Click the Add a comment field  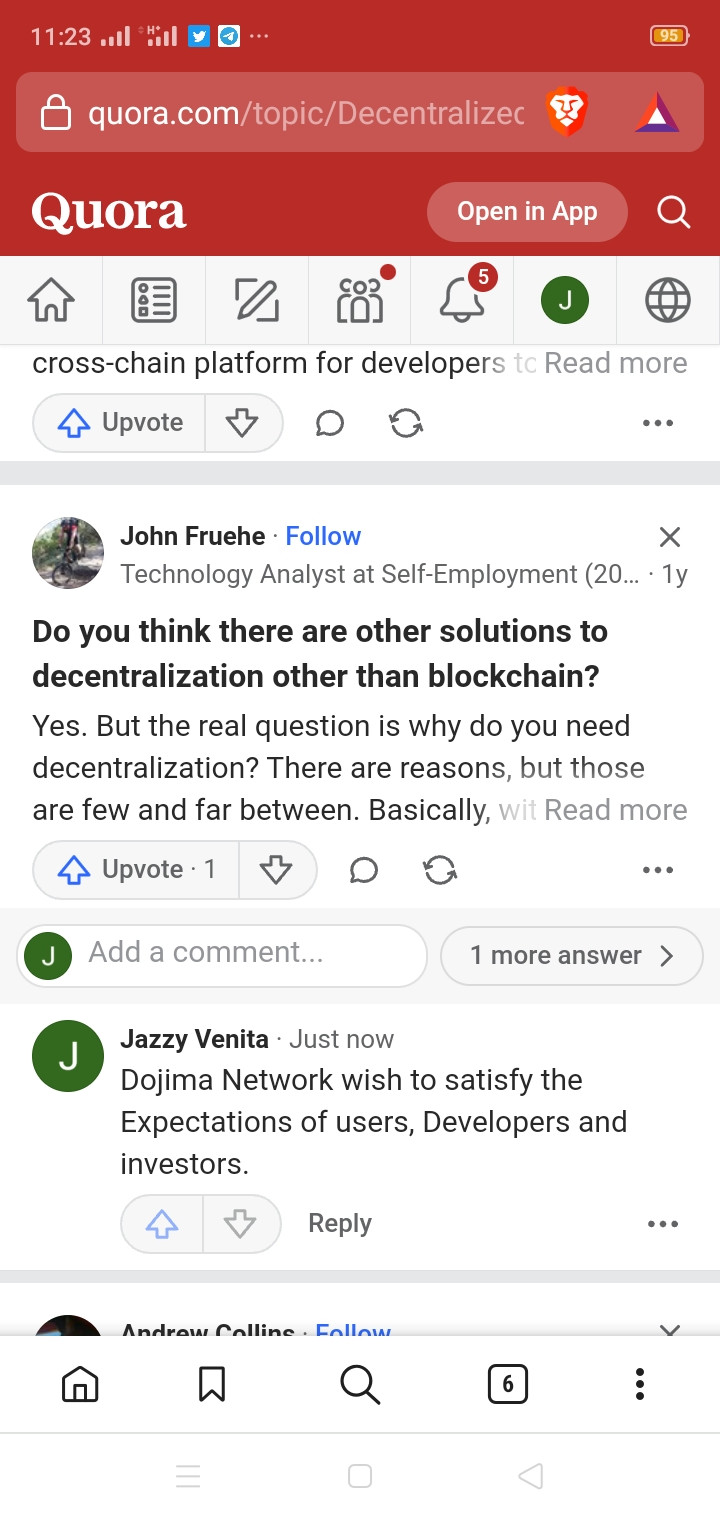222,955
